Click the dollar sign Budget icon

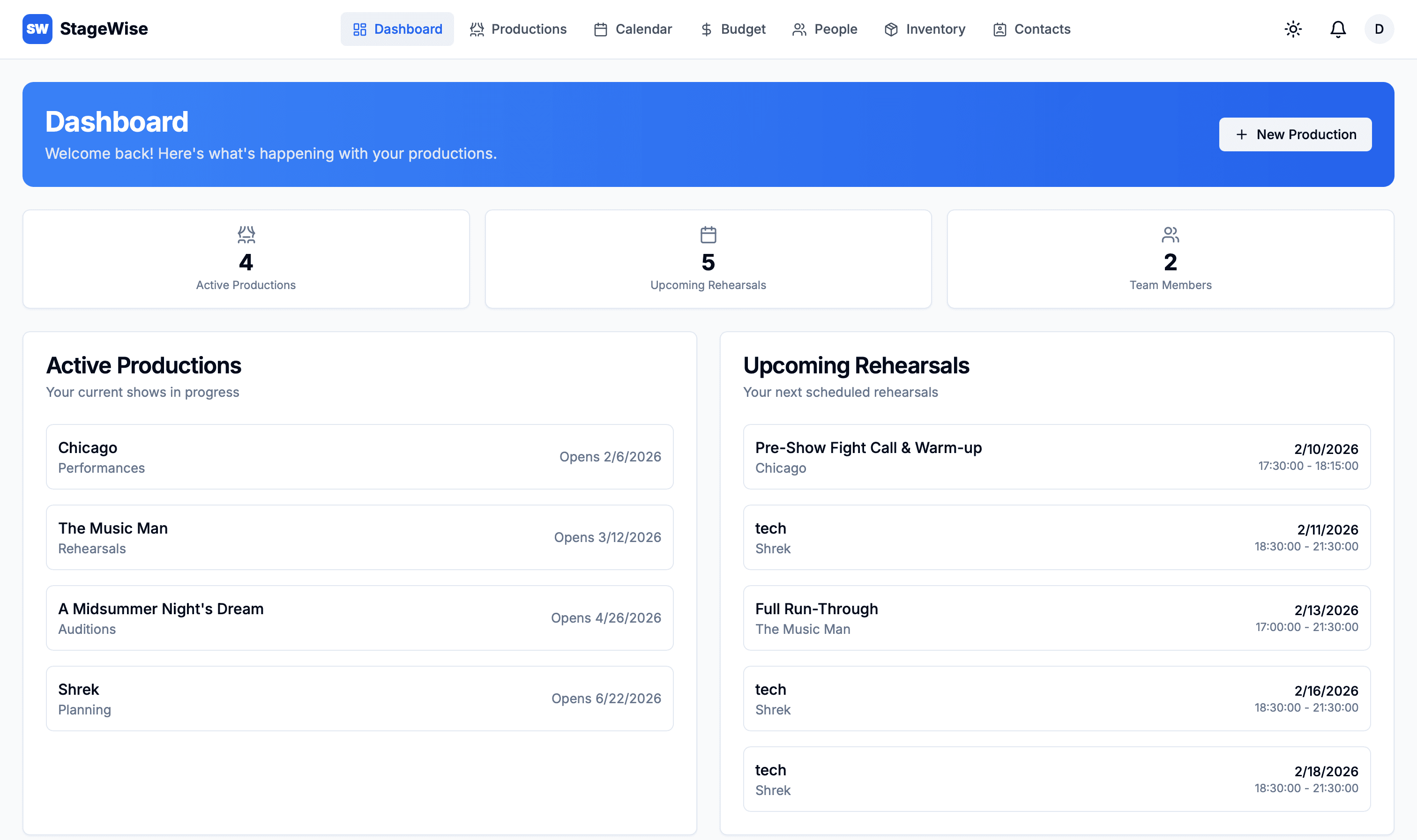[x=705, y=29]
